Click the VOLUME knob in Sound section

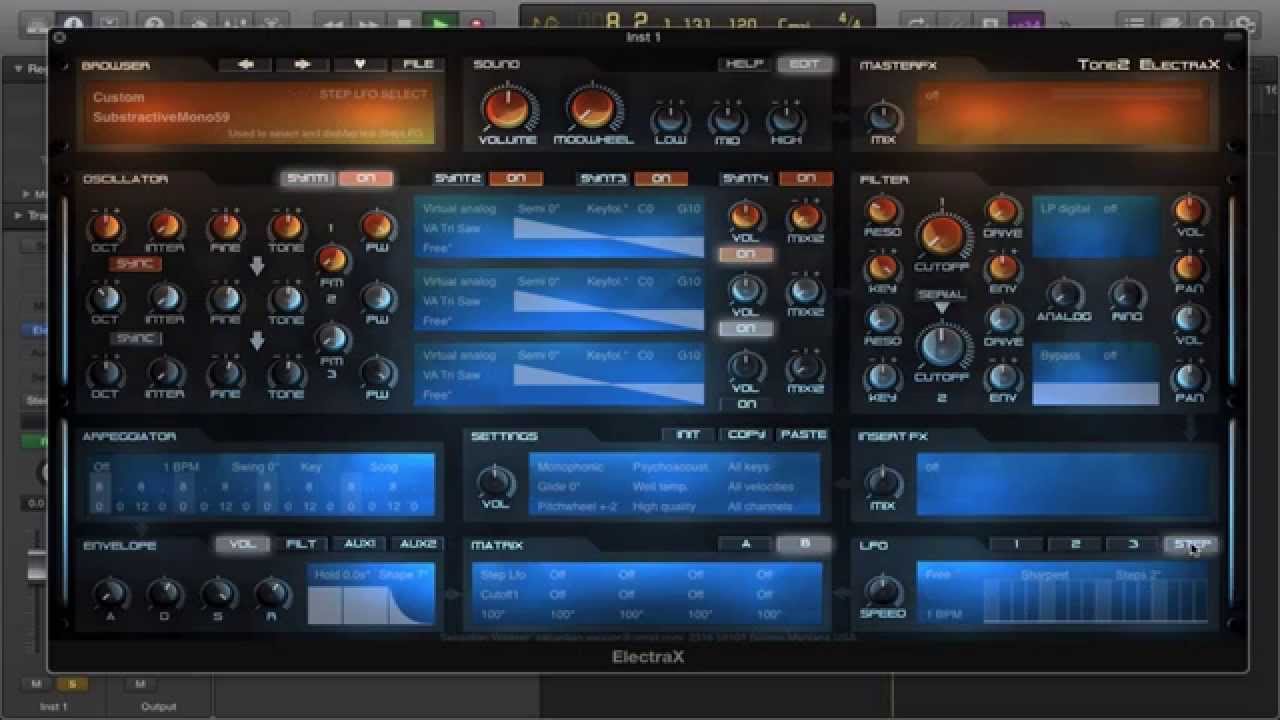pyautogui.click(x=507, y=108)
